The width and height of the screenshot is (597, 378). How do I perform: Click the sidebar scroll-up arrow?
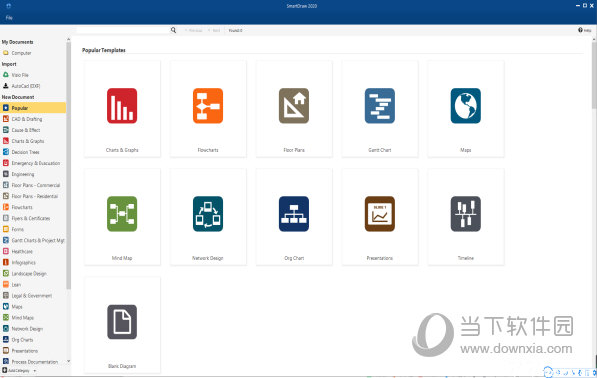point(69,39)
